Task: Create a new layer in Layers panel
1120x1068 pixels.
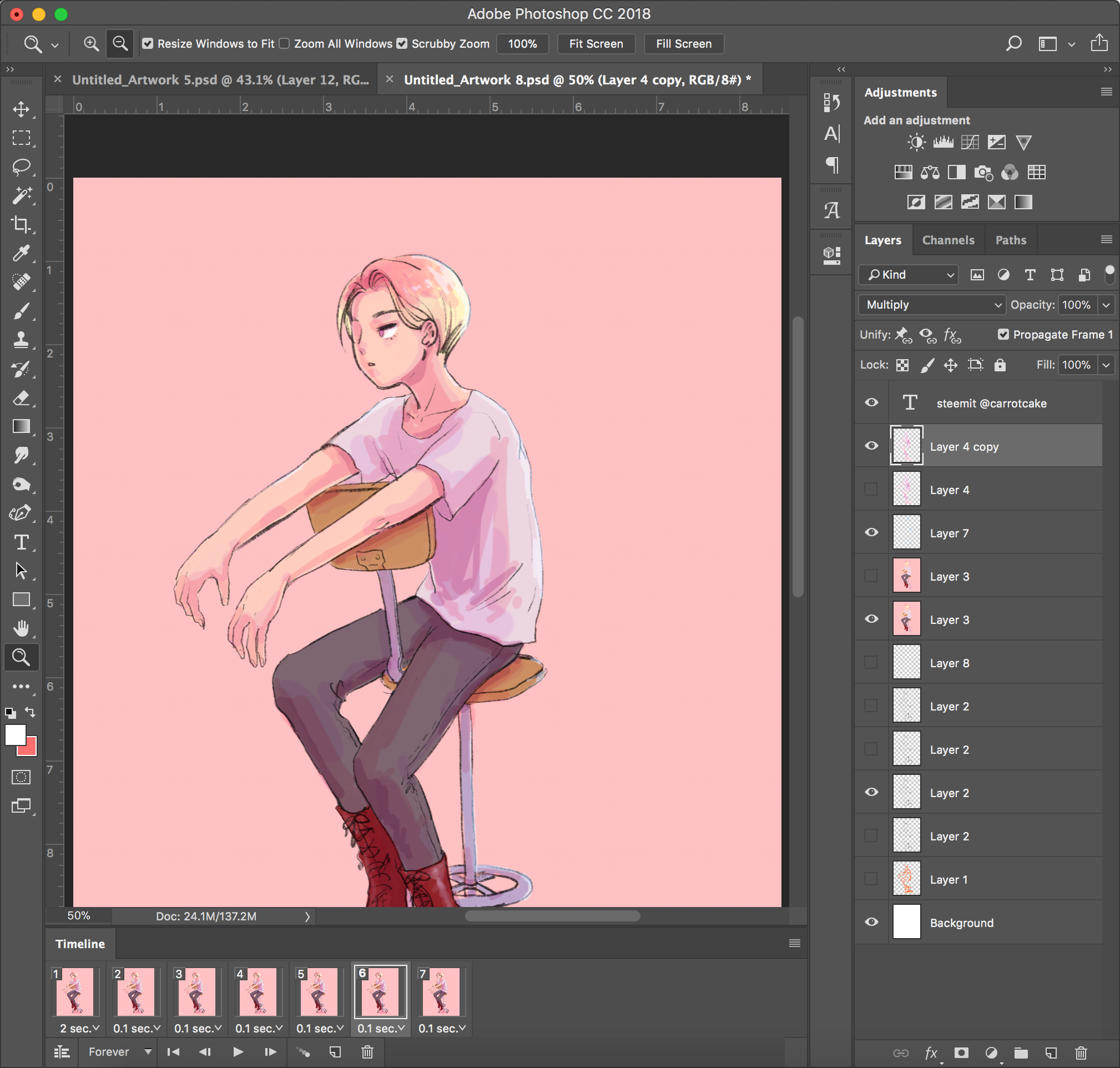Action: [x=1051, y=1053]
